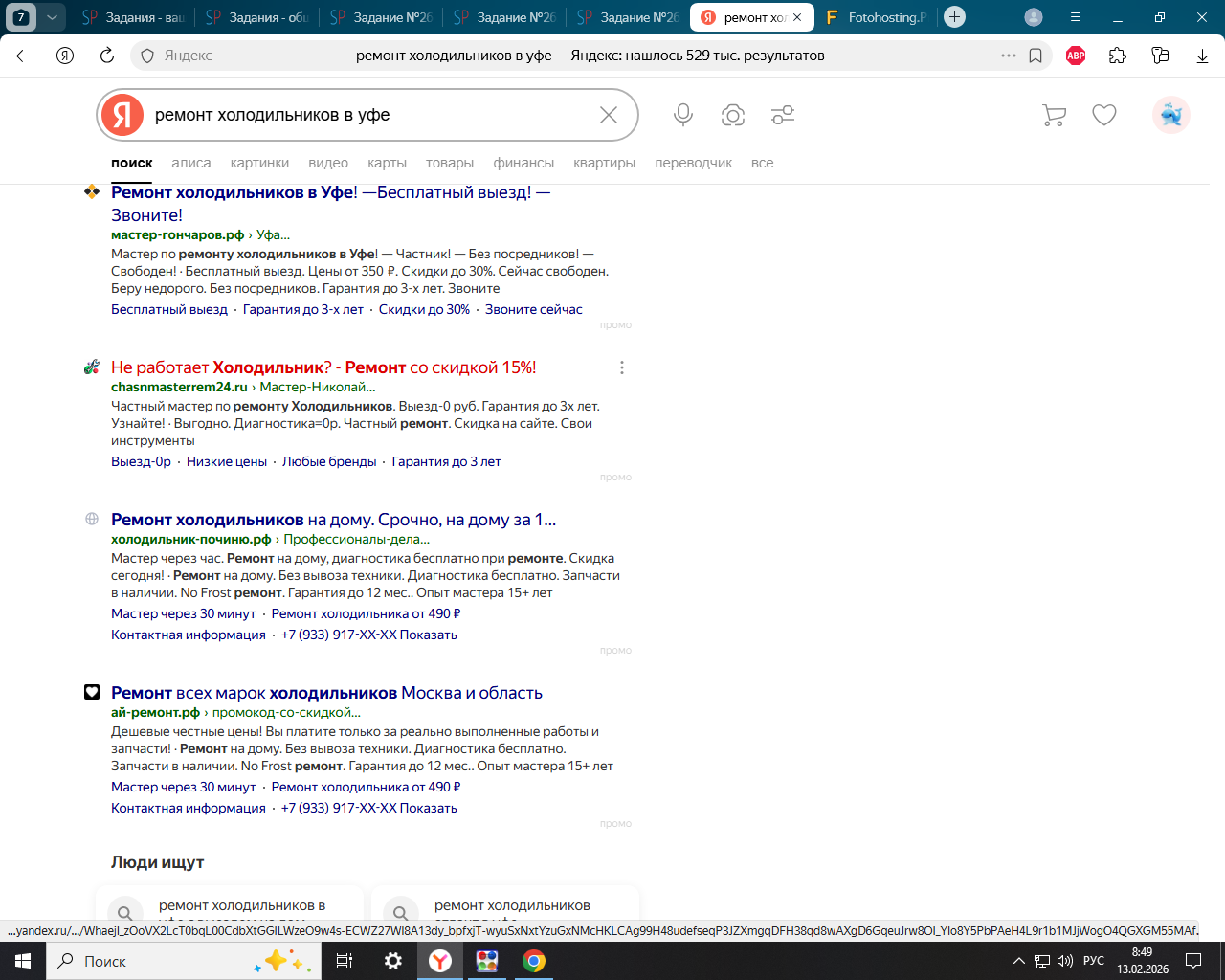Open the browser hamburger menu

pos(1076,17)
